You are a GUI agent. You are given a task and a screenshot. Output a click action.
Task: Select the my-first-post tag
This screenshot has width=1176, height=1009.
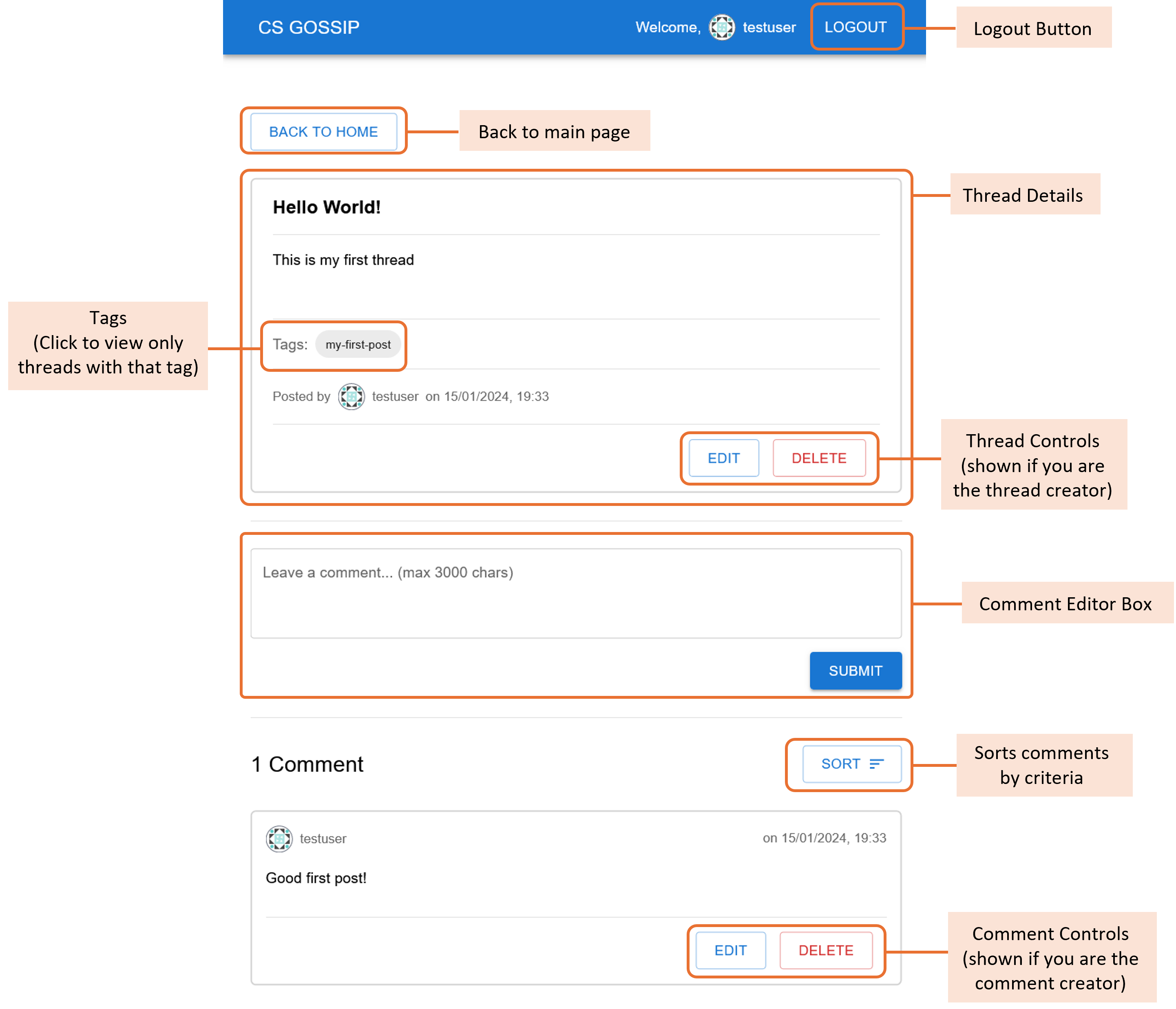click(358, 344)
